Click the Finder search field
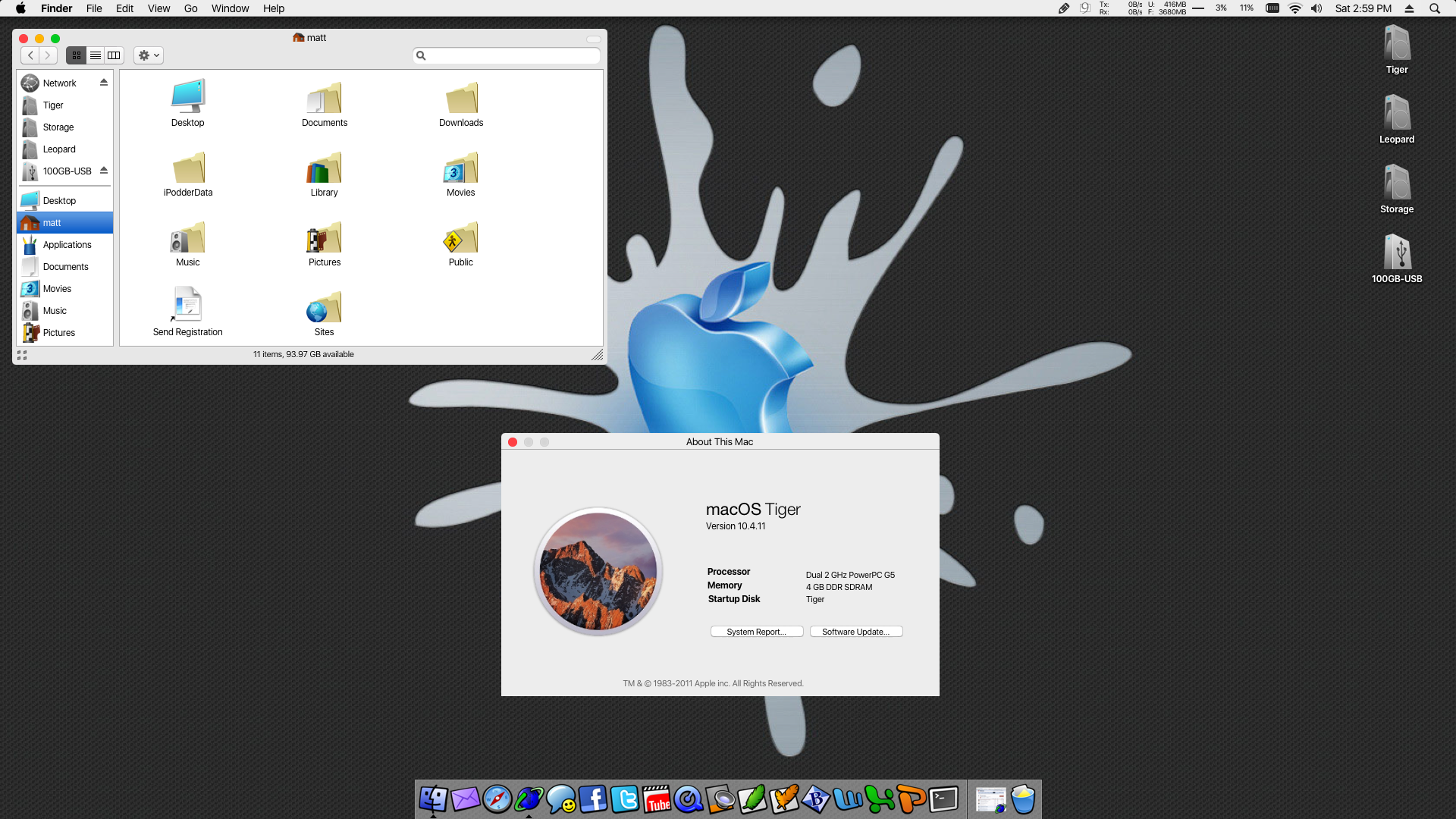 pyautogui.click(x=507, y=55)
